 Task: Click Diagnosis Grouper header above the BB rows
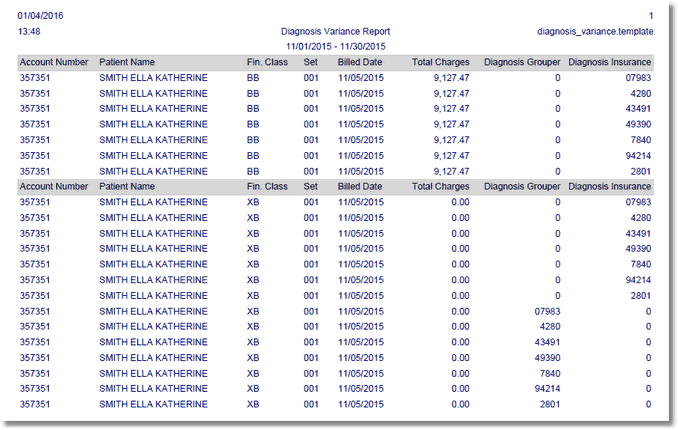pyautogui.click(x=522, y=62)
